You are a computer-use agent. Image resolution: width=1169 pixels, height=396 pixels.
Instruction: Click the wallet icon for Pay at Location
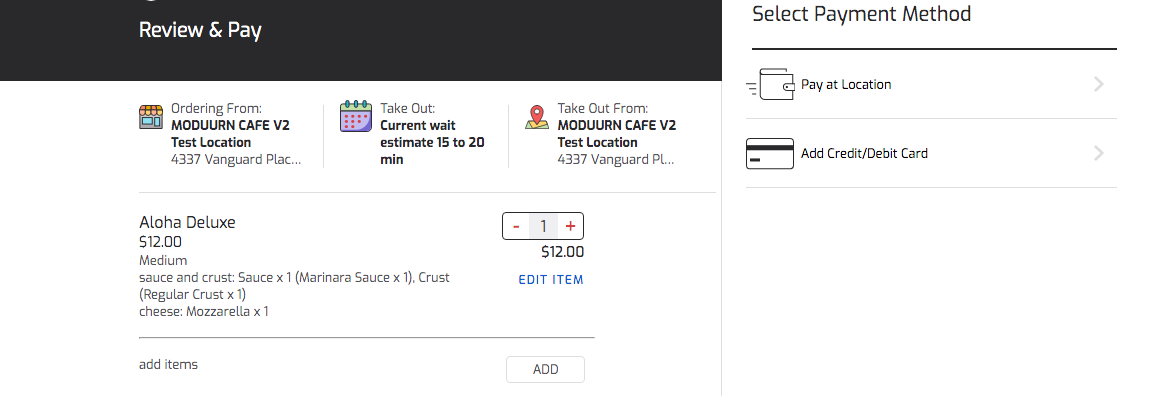coord(770,84)
